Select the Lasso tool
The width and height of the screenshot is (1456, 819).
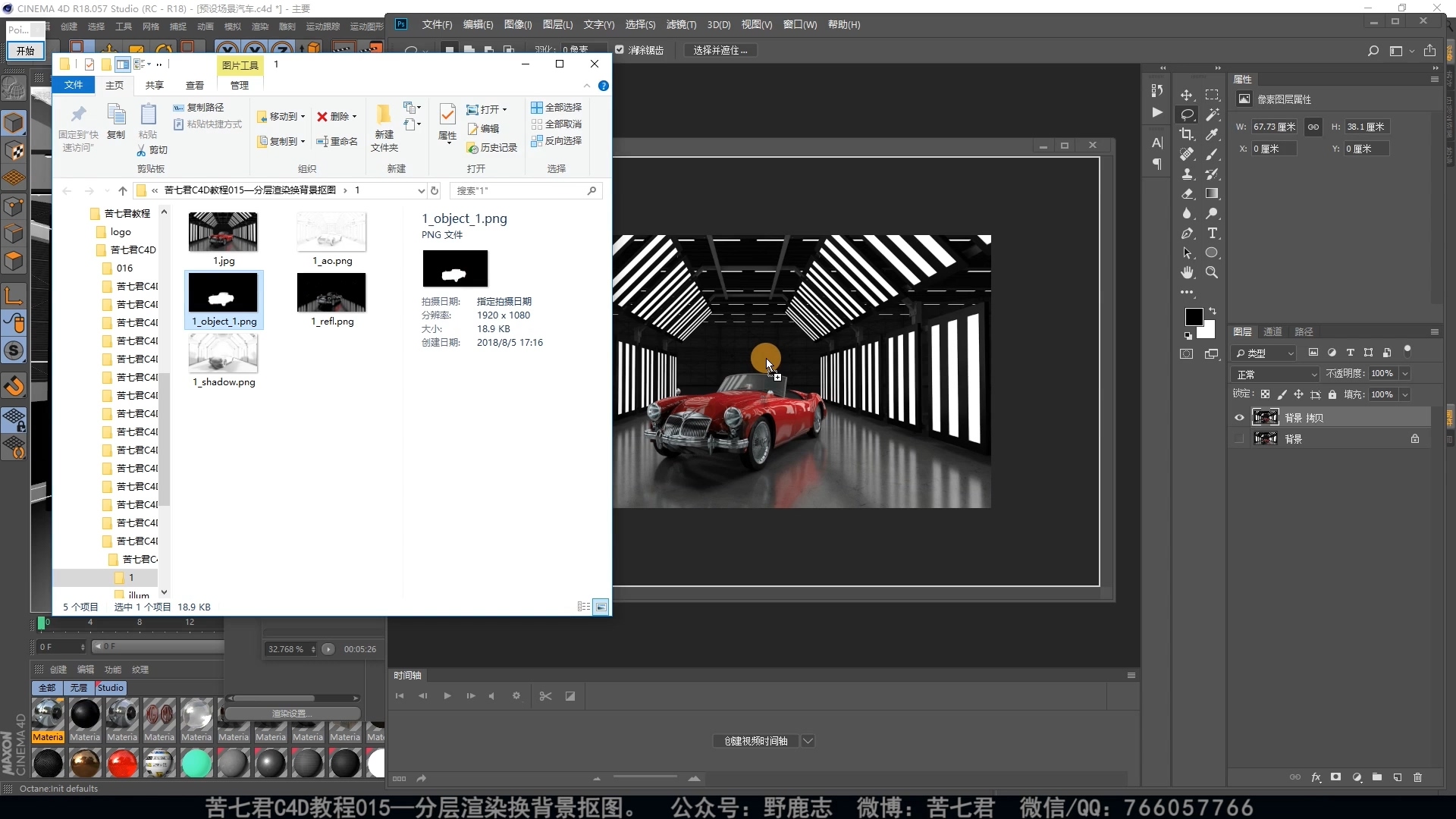(1187, 115)
